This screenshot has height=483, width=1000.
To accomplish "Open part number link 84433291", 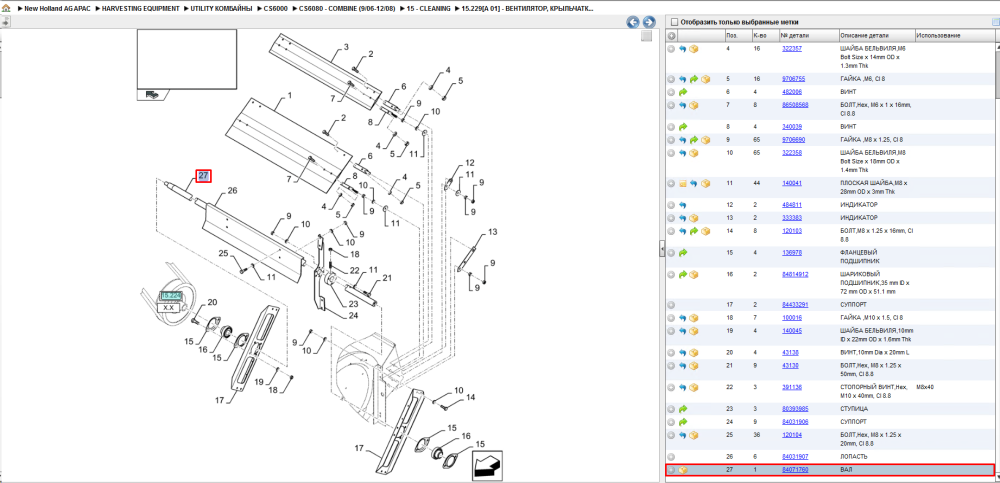I will 795,305.
